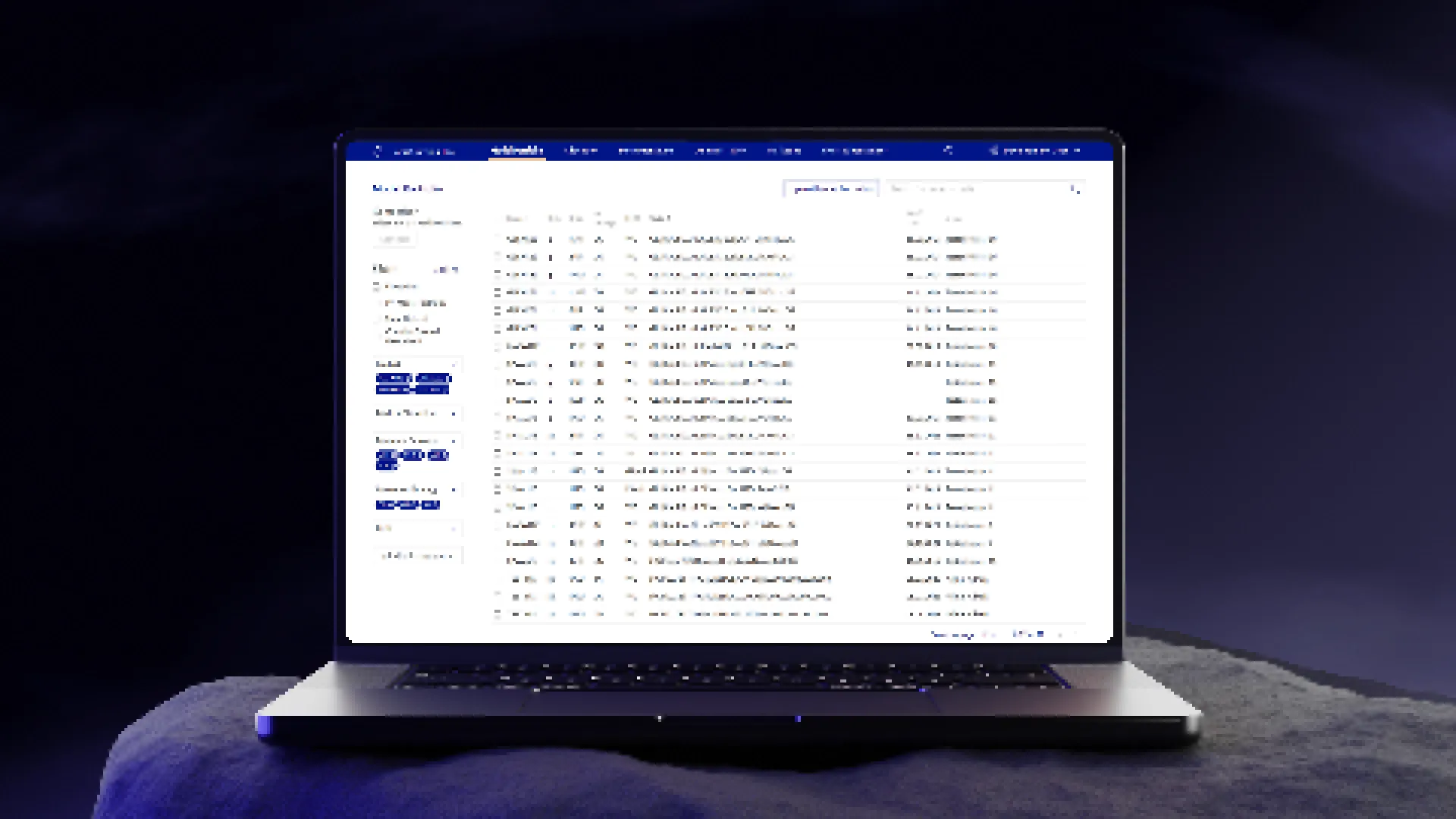
Task: Expand the last filter dropdown in the sidebar
Action: pos(417,529)
